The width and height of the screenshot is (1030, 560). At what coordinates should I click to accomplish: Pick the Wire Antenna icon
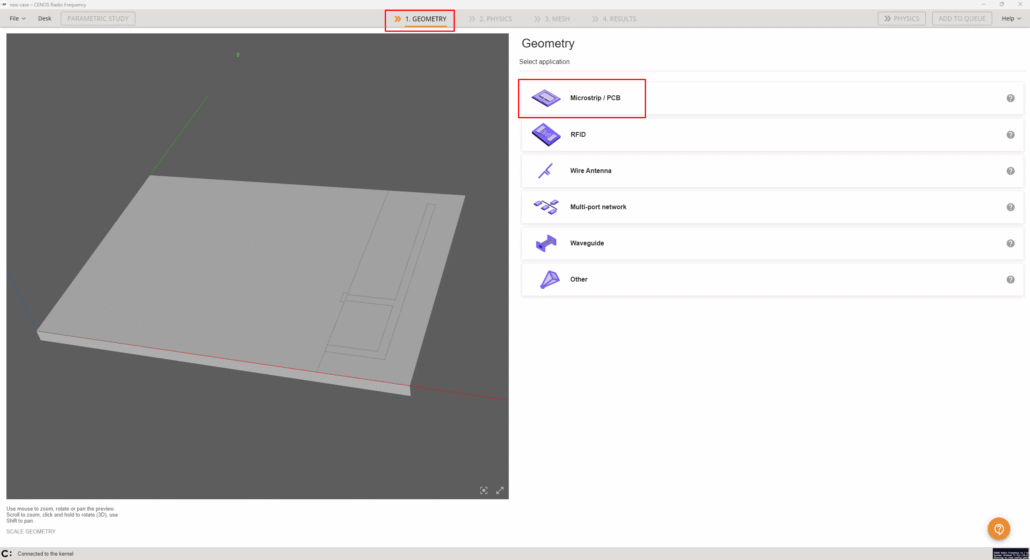546,171
